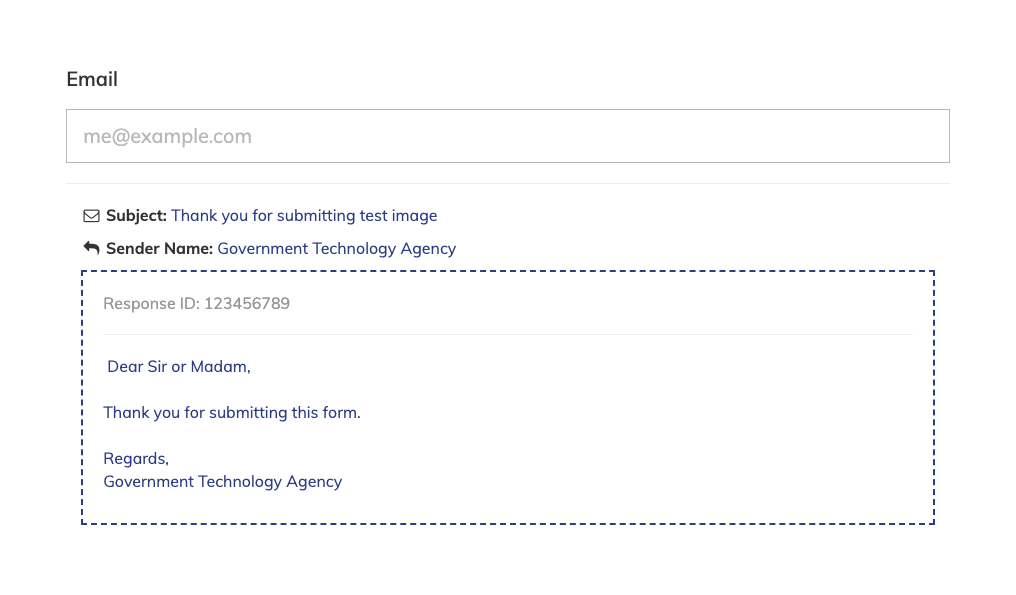Click the signature 'Government Technology Agency'
This screenshot has width=1016, height=595.
(x=222, y=481)
